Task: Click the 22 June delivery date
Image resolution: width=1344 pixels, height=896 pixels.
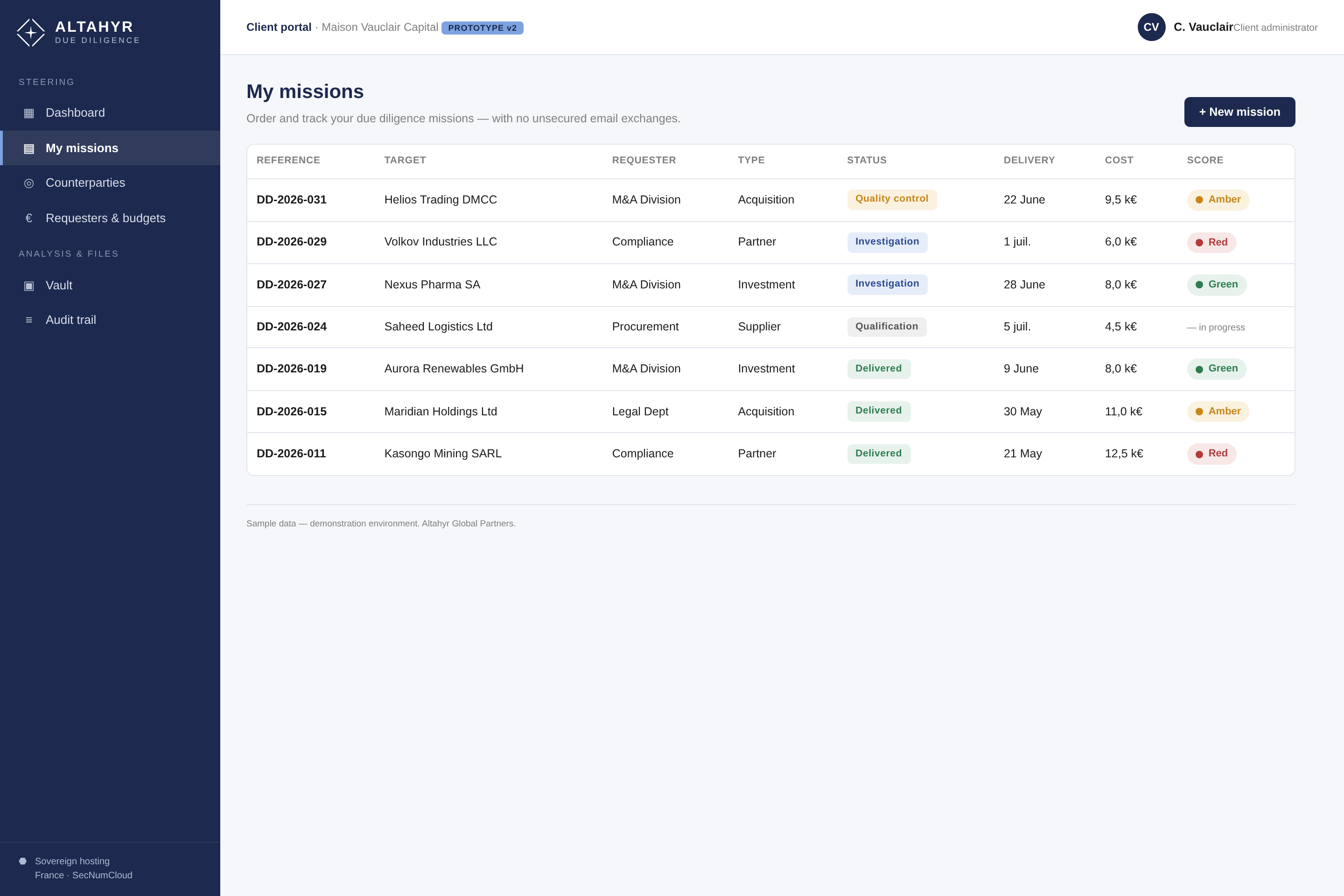Action: [1025, 199]
